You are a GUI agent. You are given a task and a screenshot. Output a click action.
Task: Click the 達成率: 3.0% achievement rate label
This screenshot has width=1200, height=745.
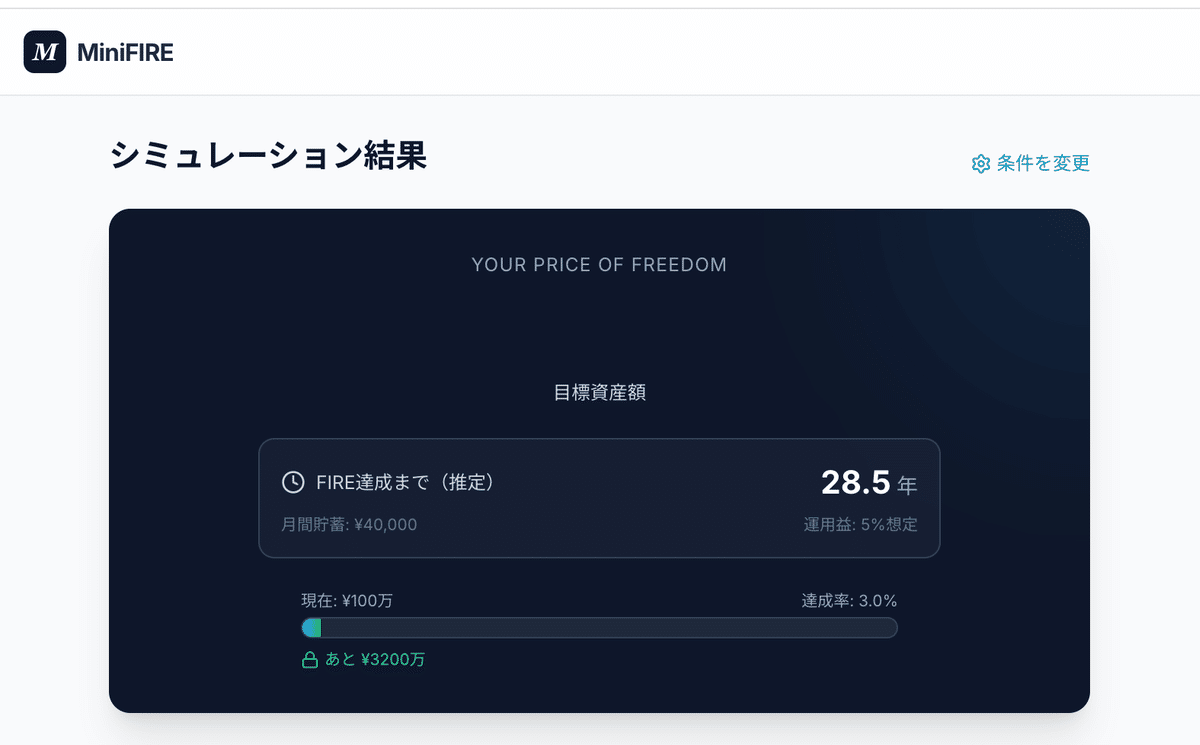[x=849, y=600]
